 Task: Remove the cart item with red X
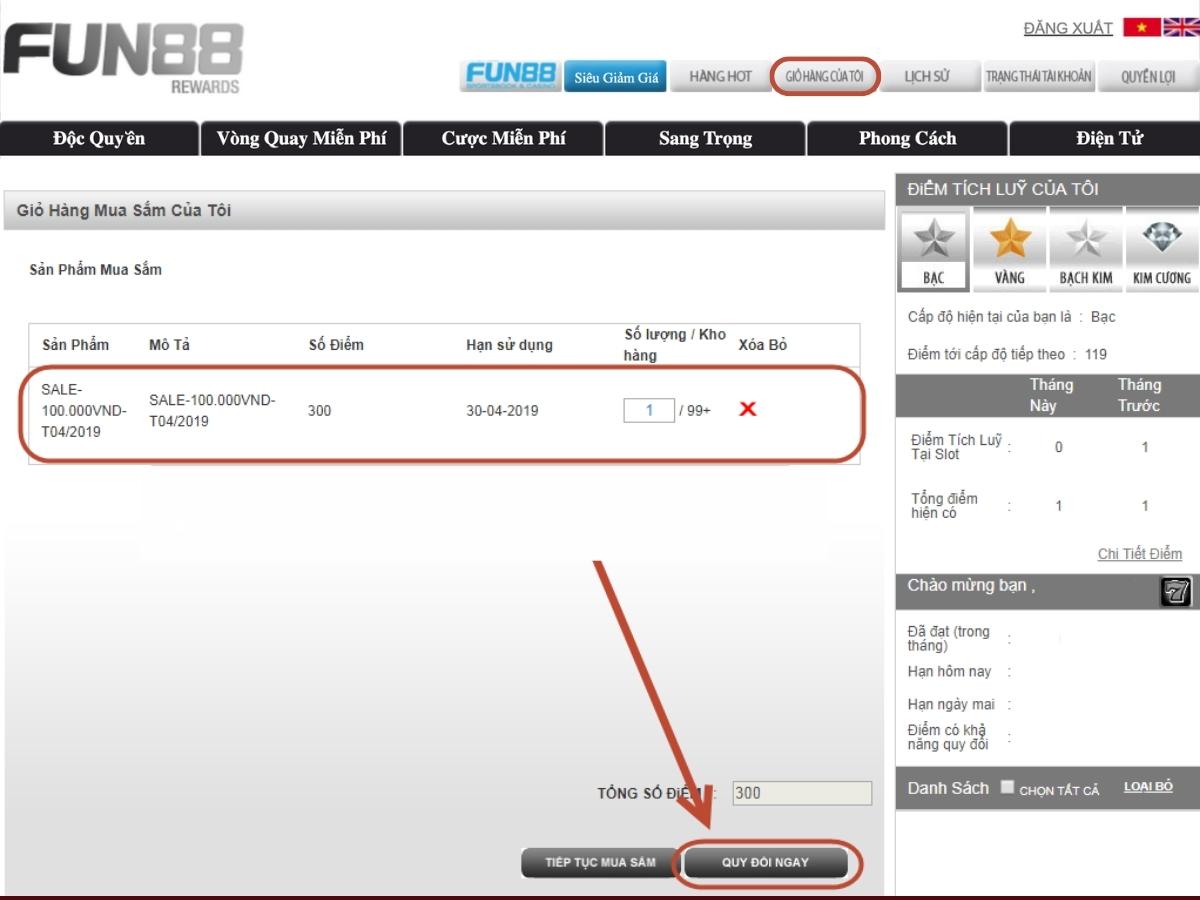[747, 409]
